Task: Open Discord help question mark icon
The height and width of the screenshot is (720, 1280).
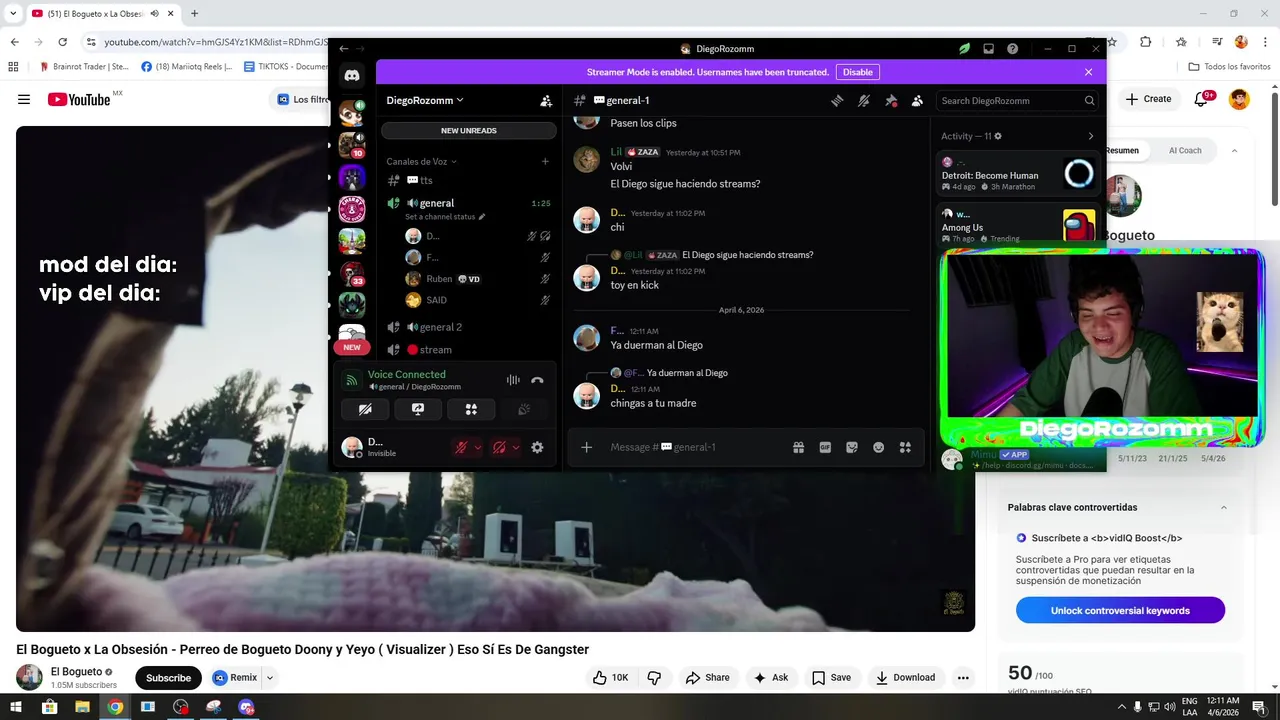Action: (x=1012, y=48)
